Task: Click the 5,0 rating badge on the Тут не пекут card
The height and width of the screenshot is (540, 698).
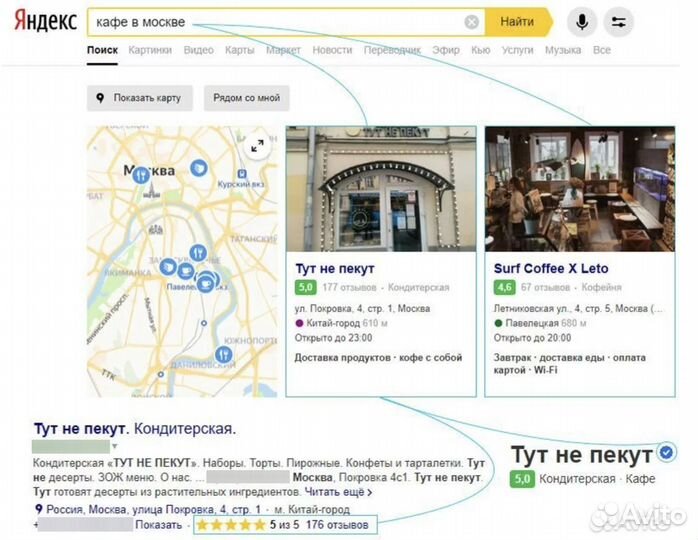Action: click(304, 287)
